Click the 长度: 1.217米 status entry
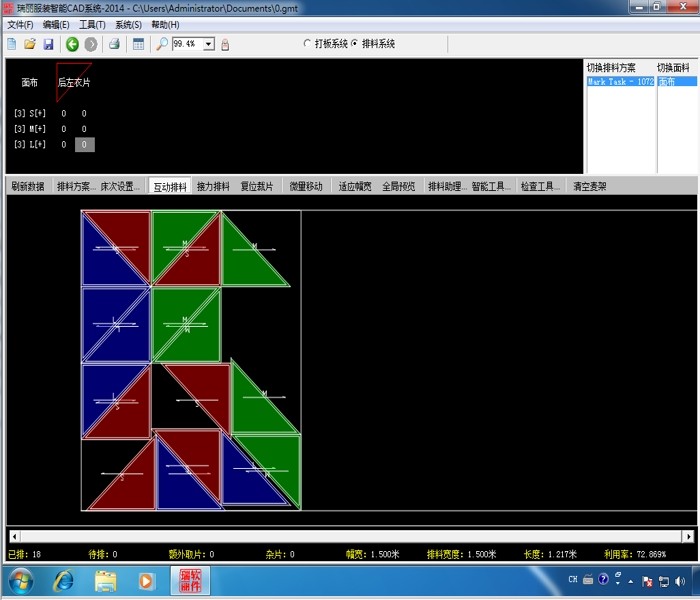Screen dimensions: 700x600 [550, 554]
